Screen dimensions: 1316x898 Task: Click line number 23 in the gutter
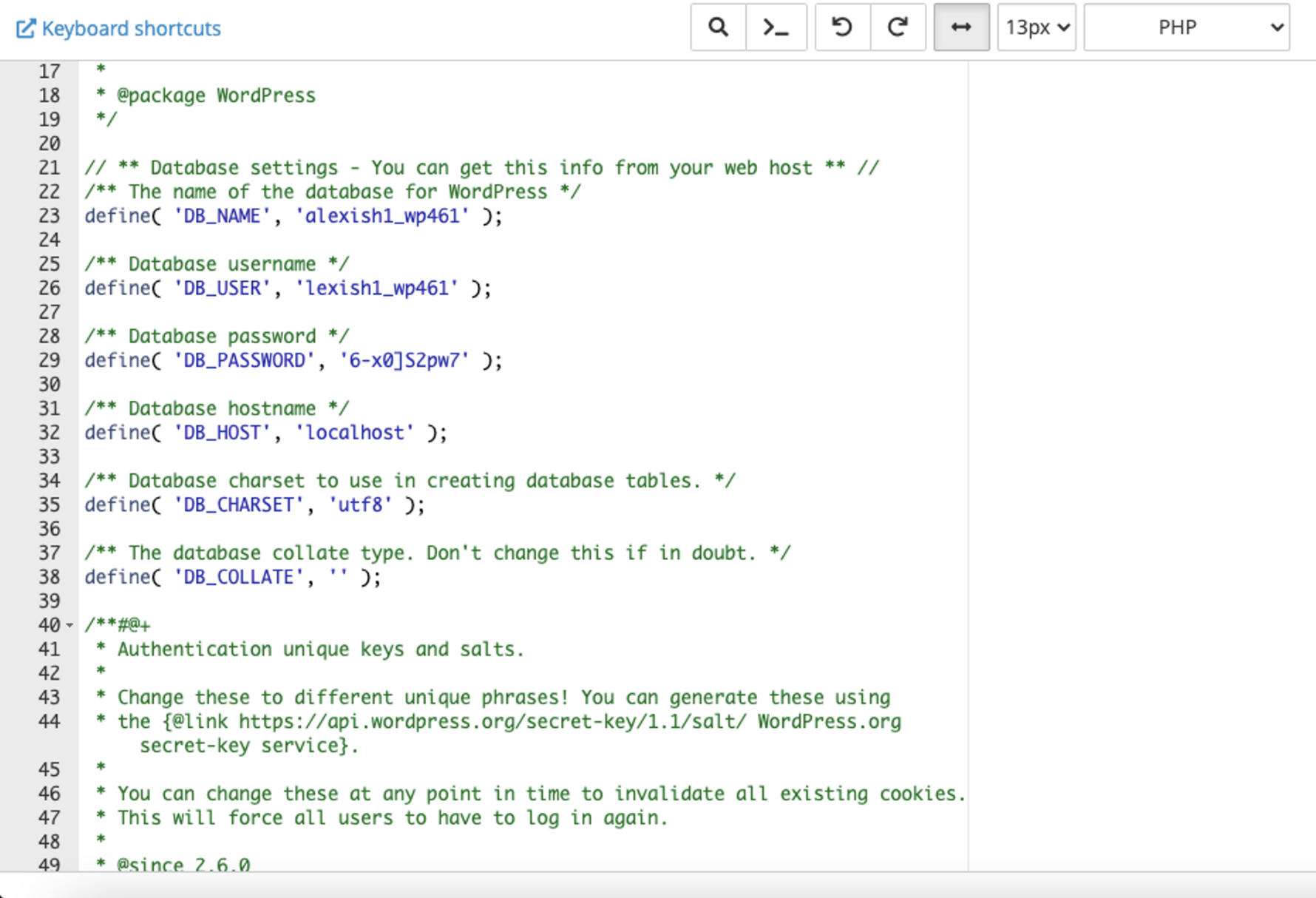(x=49, y=216)
